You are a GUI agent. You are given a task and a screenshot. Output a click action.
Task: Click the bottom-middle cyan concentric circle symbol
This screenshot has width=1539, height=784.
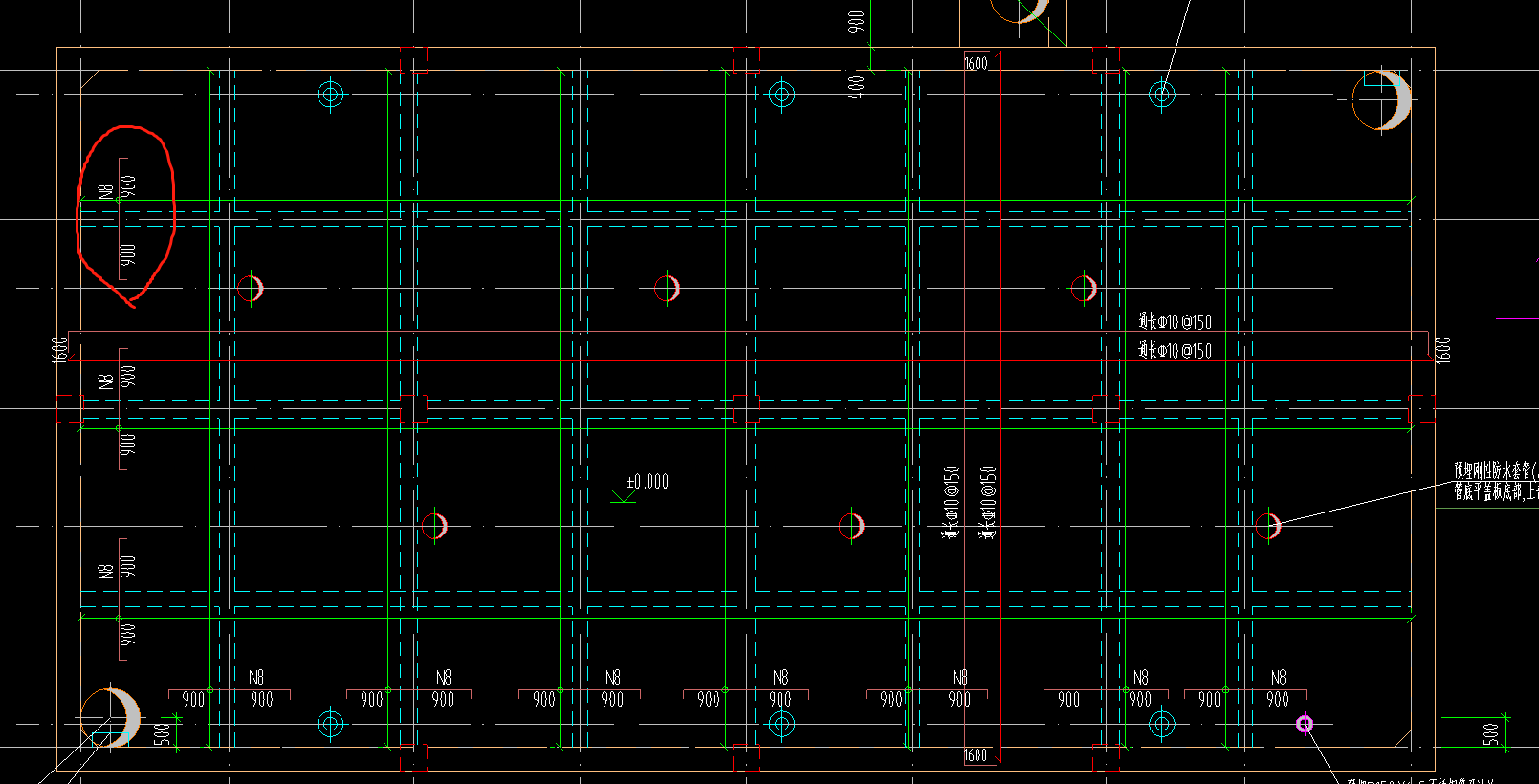coord(781,724)
